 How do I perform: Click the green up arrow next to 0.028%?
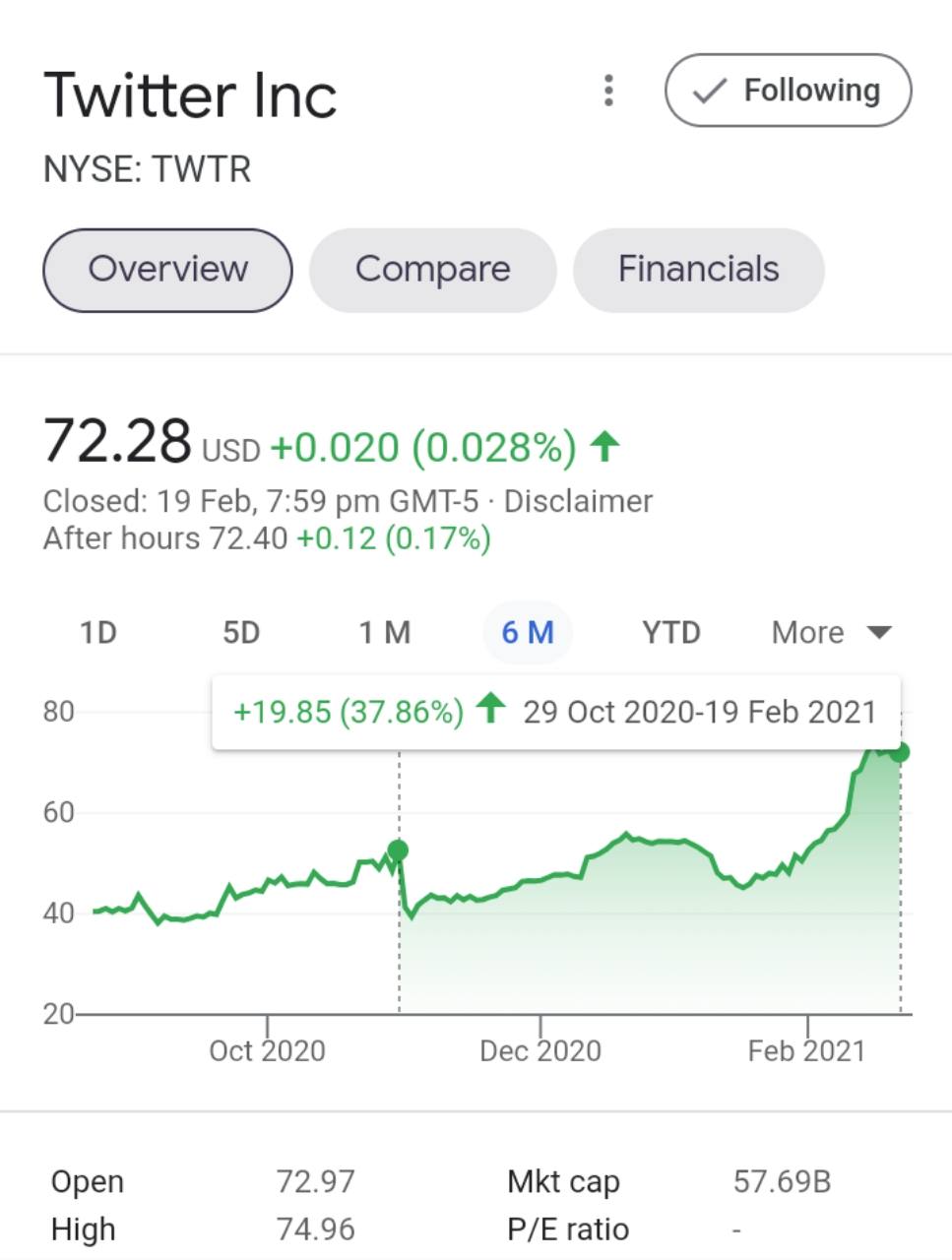point(604,447)
